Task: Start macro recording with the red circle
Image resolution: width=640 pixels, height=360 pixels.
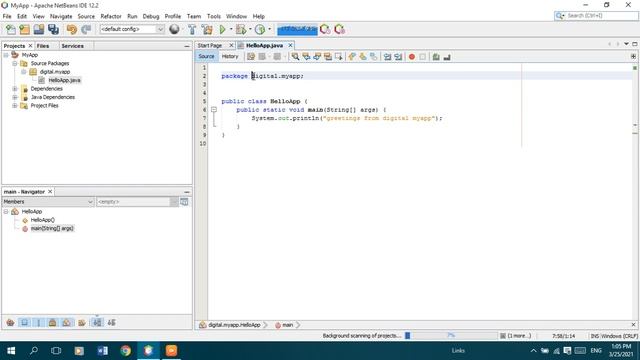Action: [412, 57]
